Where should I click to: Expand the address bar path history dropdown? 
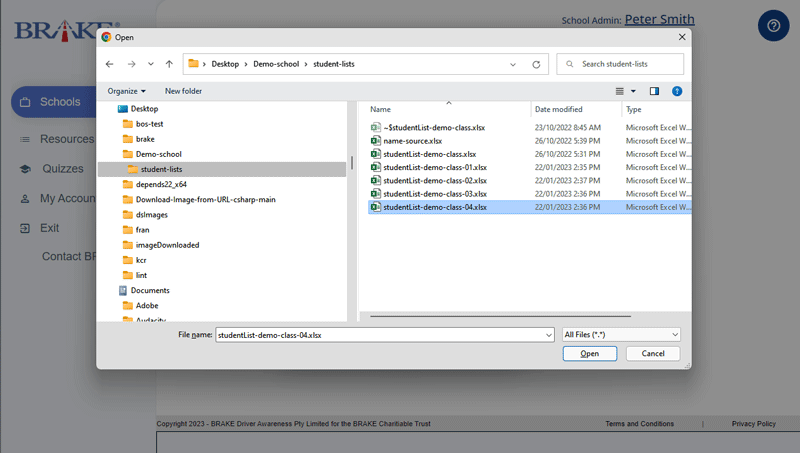click(513, 64)
